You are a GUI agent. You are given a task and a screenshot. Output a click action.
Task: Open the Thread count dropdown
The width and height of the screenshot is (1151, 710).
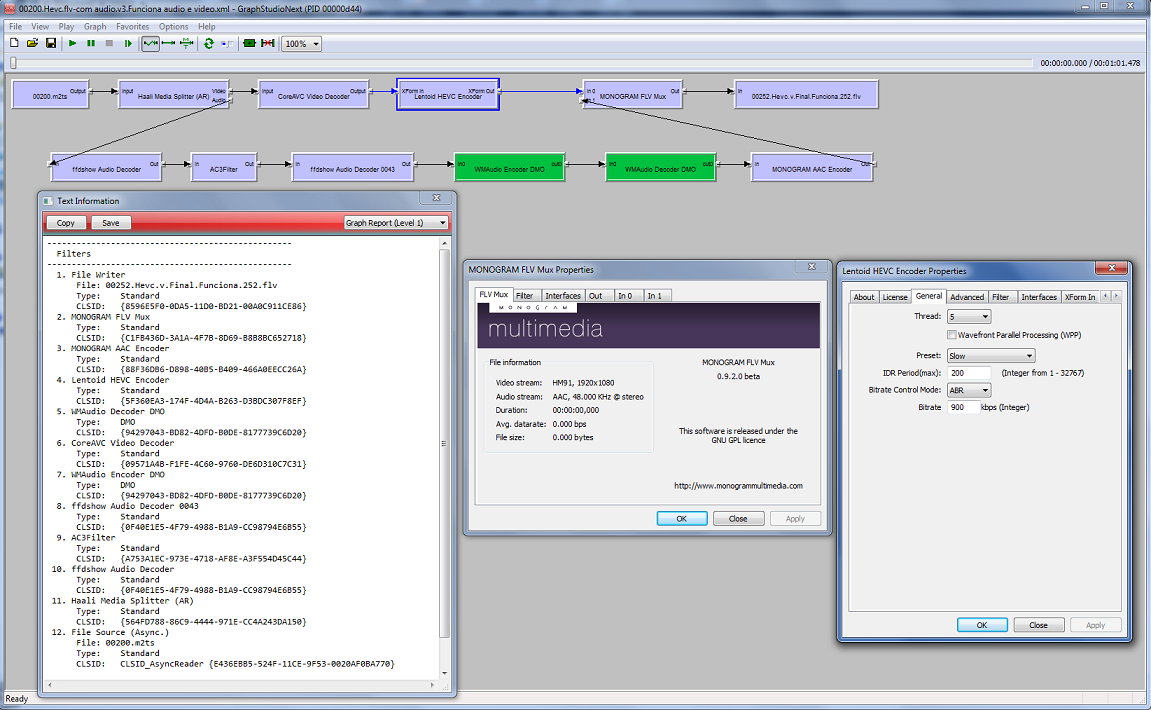(969, 316)
